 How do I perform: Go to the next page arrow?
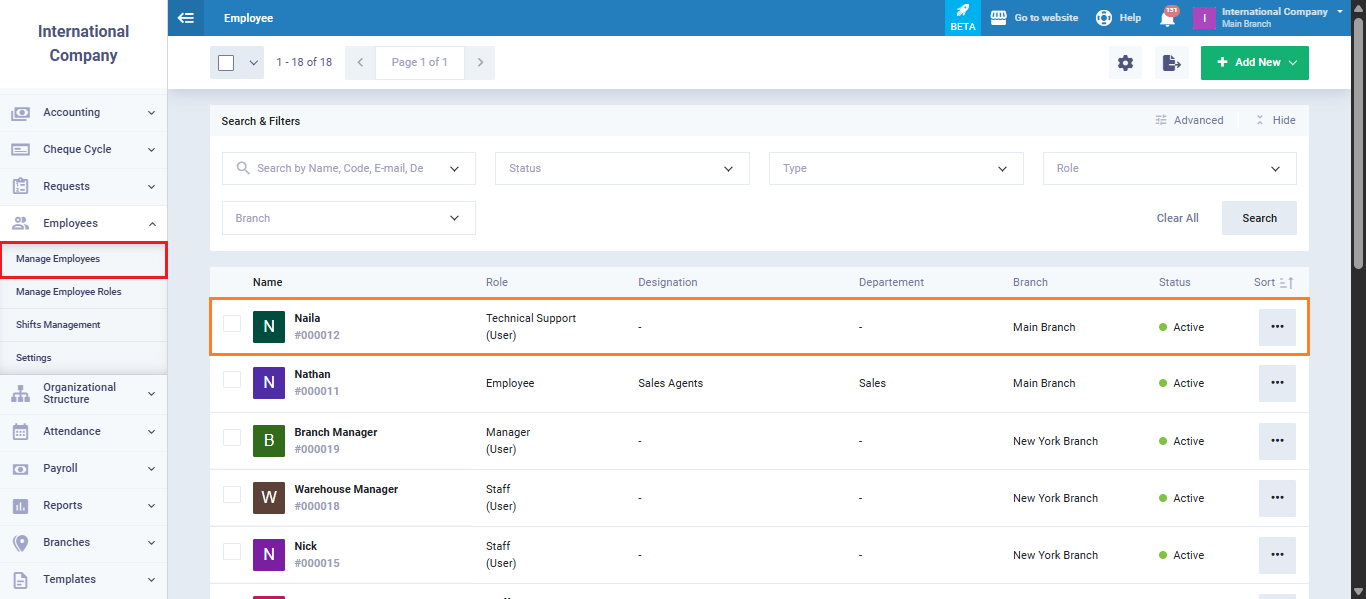click(480, 63)
